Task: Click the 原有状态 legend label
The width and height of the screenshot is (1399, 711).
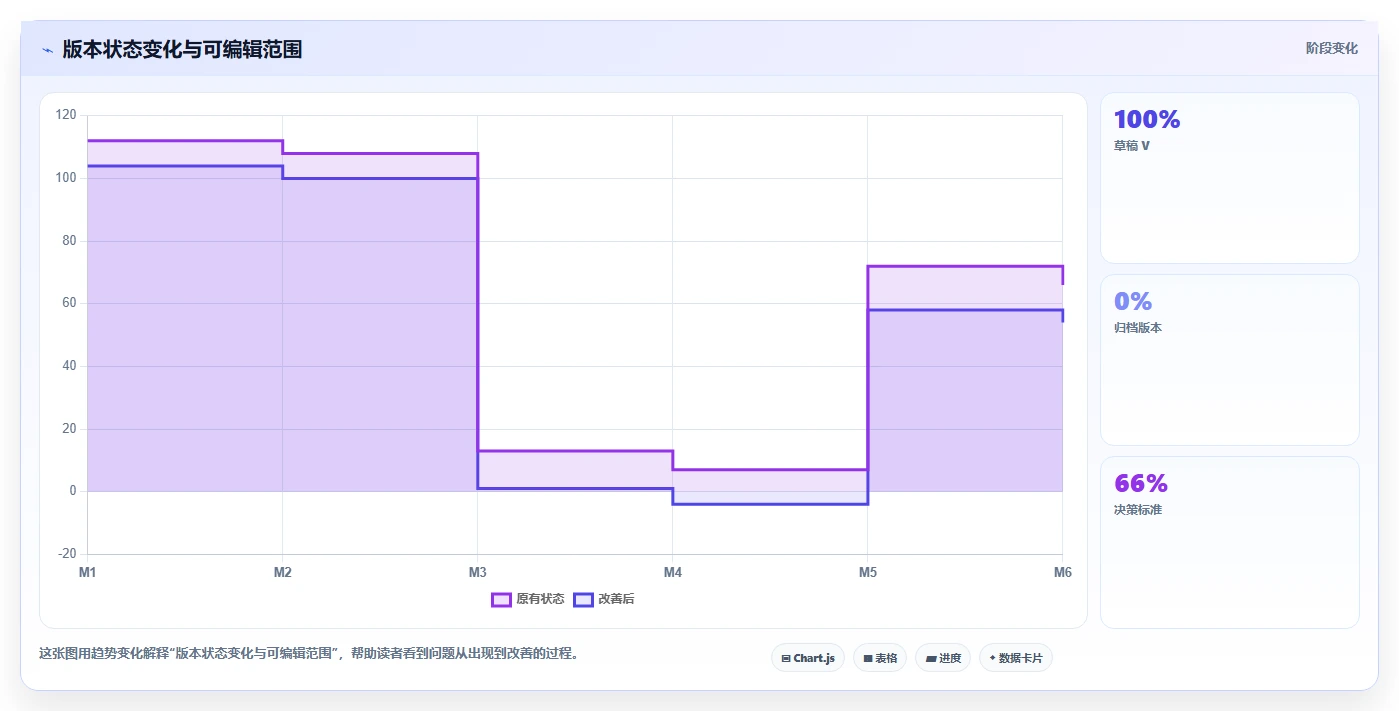Action: 540,599
